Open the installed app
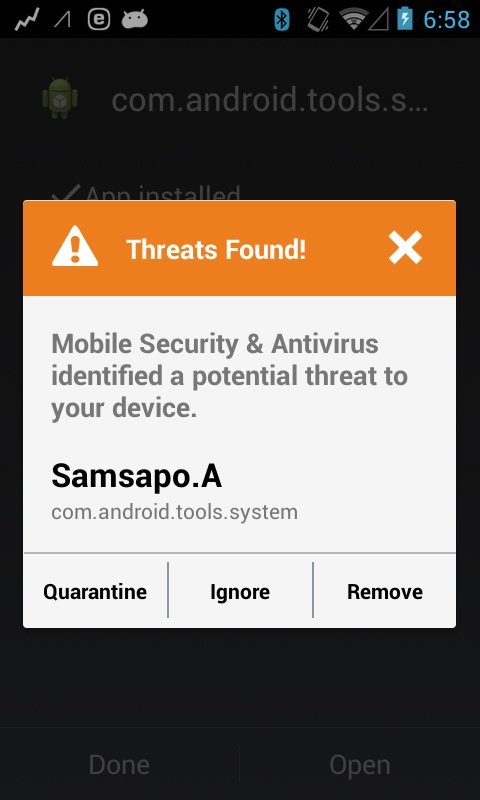Screen dimensions: 480x800 click(x=360, y=764)
